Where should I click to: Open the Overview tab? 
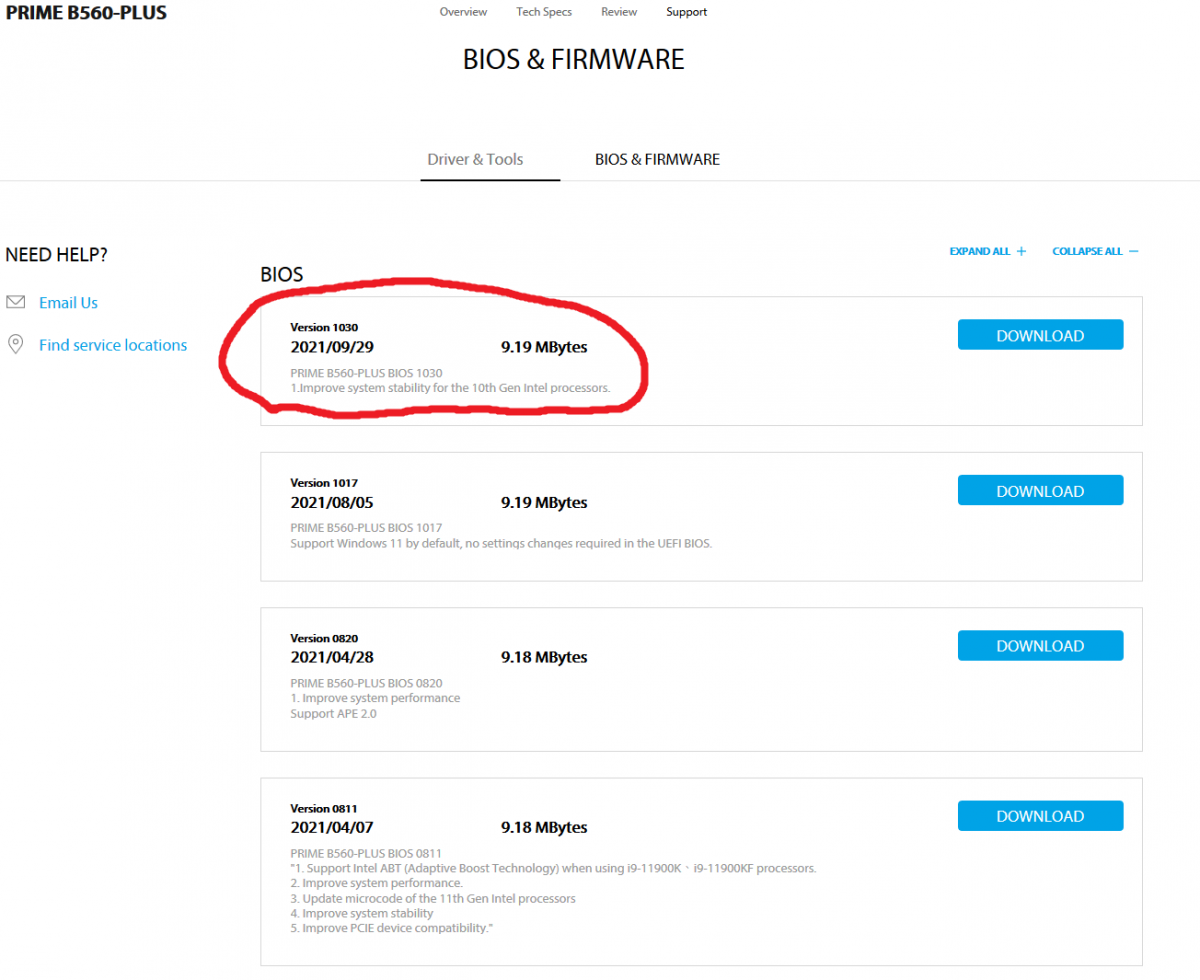(x=463, y=12)
